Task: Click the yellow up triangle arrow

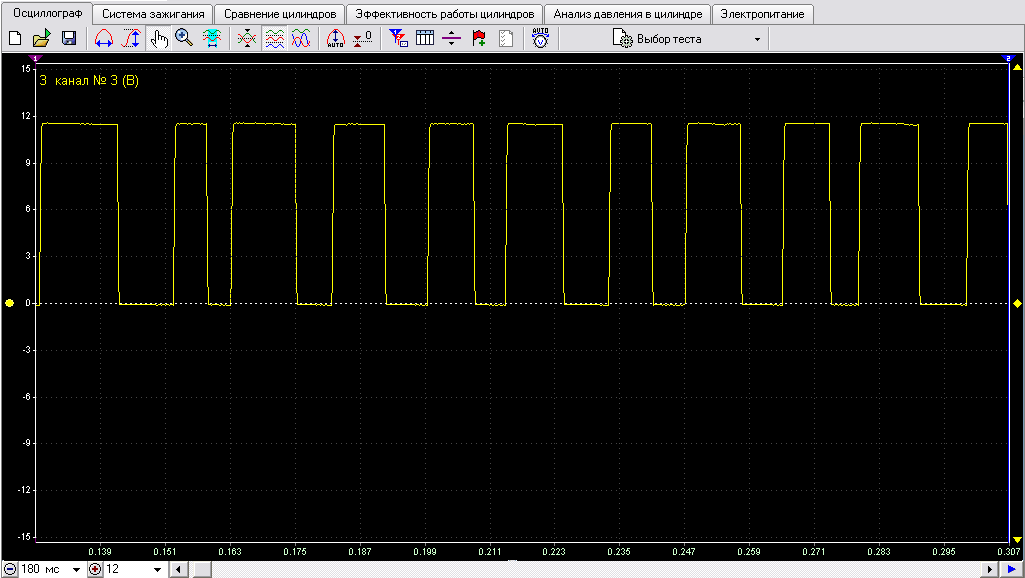Action: pyautogui.click(x=1017, y=67)
